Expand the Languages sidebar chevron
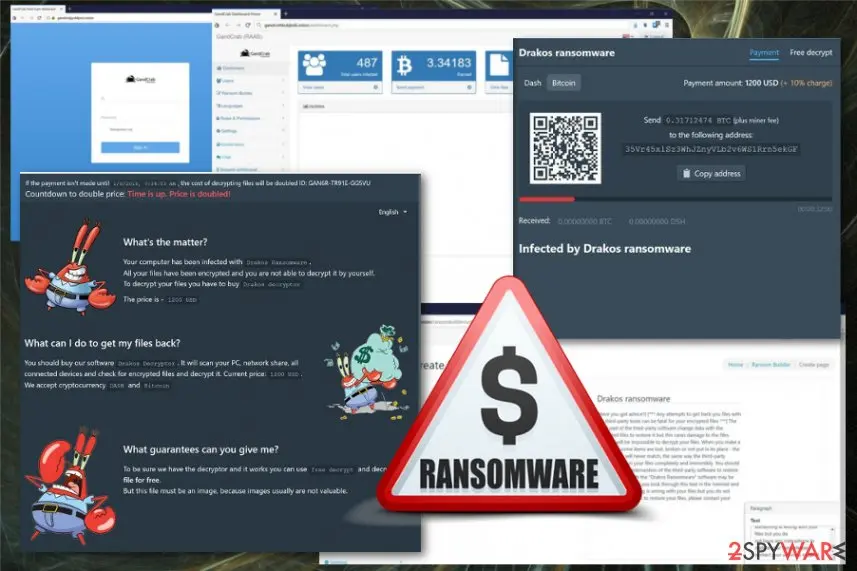 (283, 106)
